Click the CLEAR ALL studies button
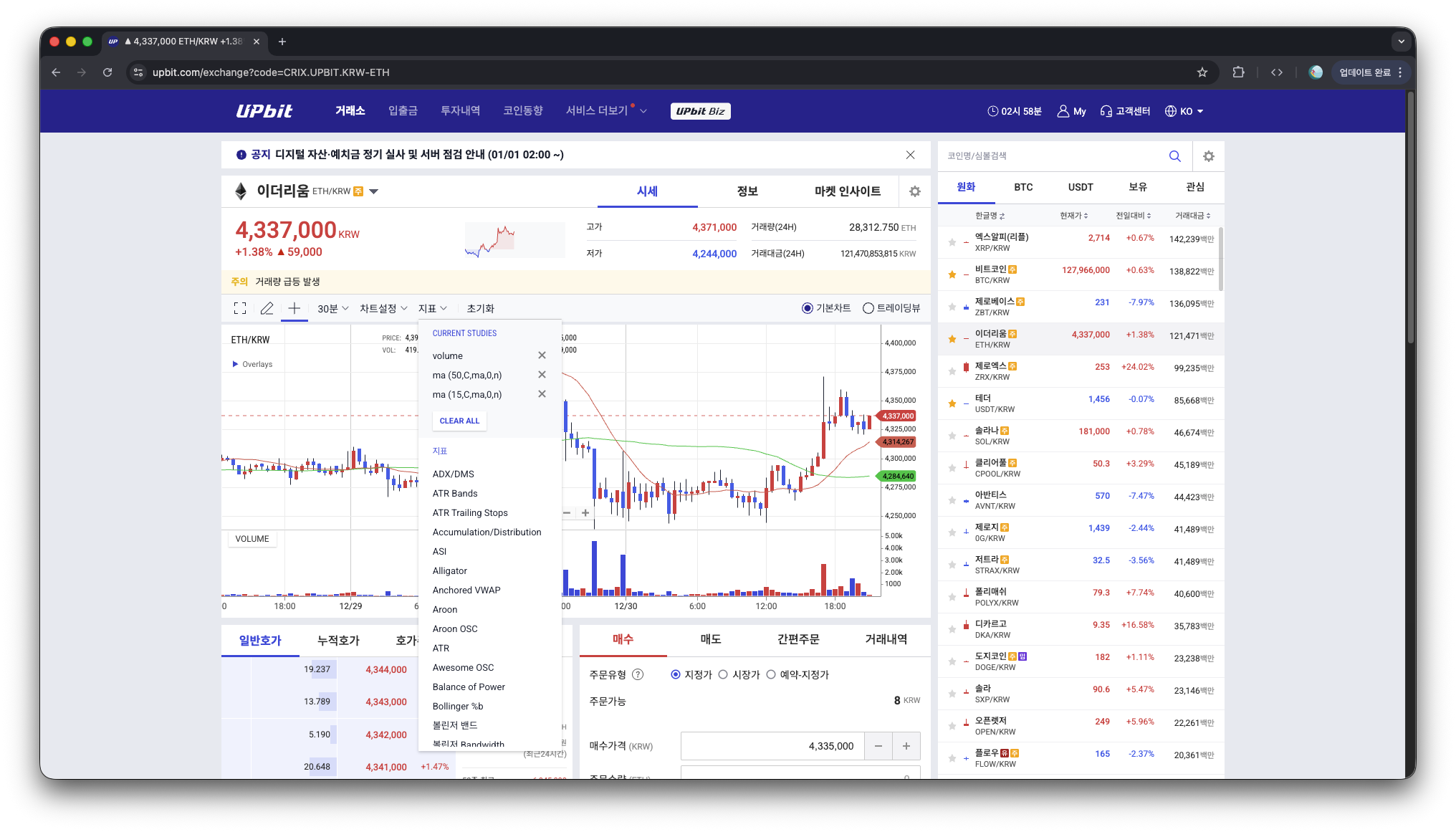 [459, 421]
